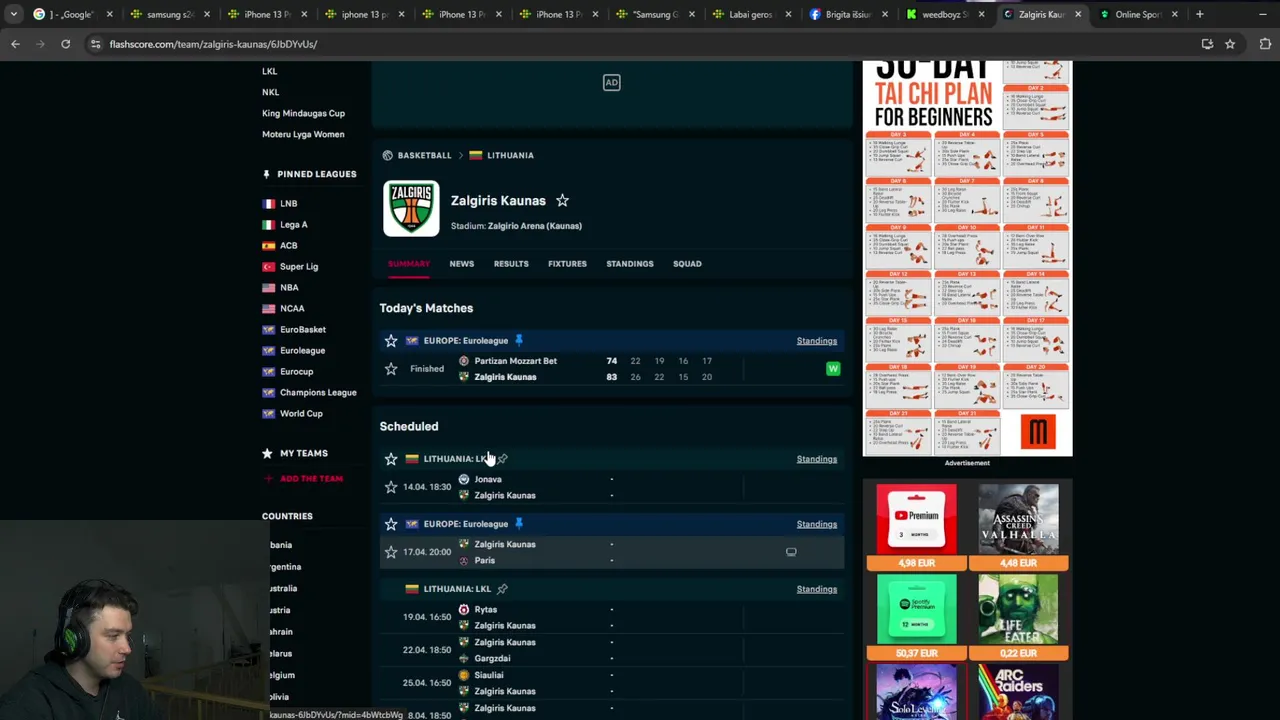Toggle favorite star for scheduled Euroleague header
1280x720 pixels.
391,524
